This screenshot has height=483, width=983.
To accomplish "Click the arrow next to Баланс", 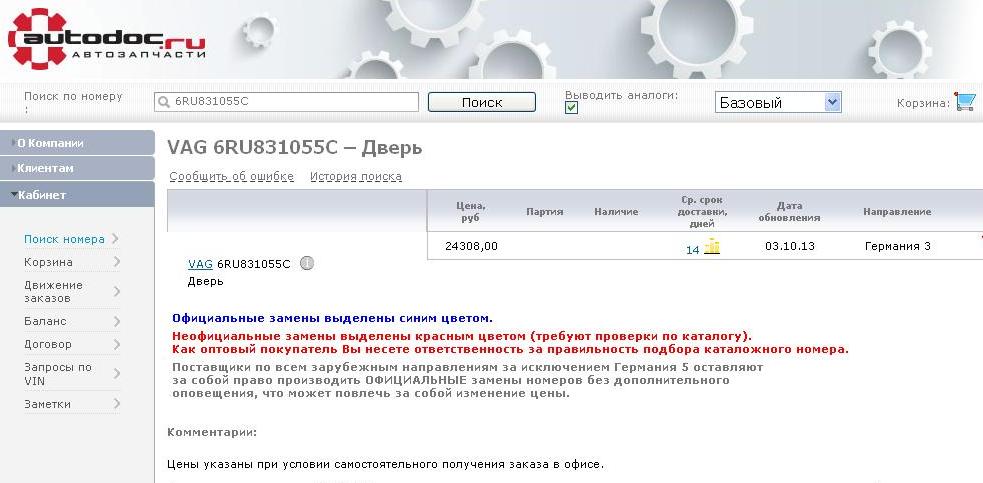I will pos(116,321).
